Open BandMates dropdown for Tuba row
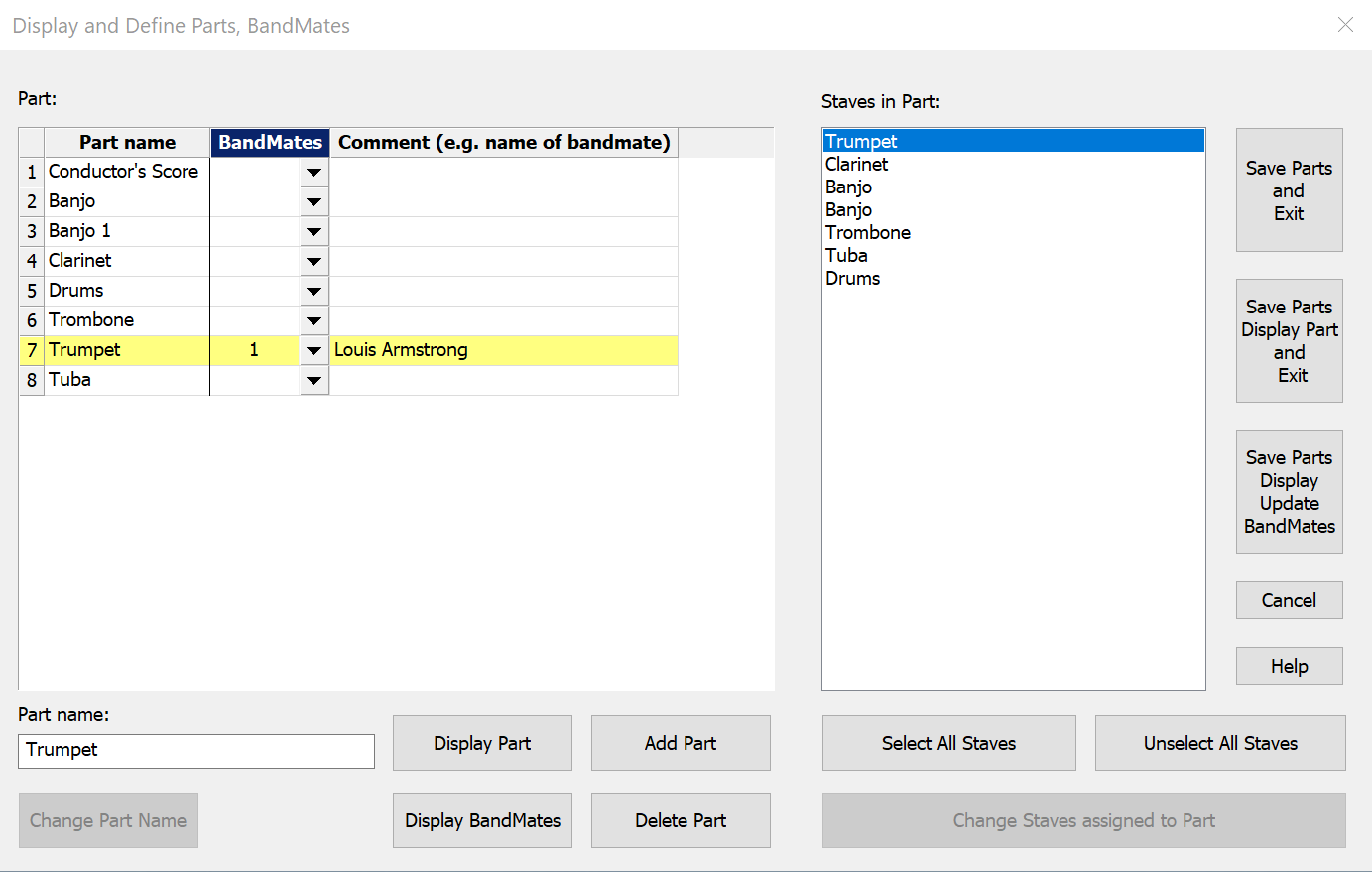Viewport: 1372px width, 872px height. (313, 380)
